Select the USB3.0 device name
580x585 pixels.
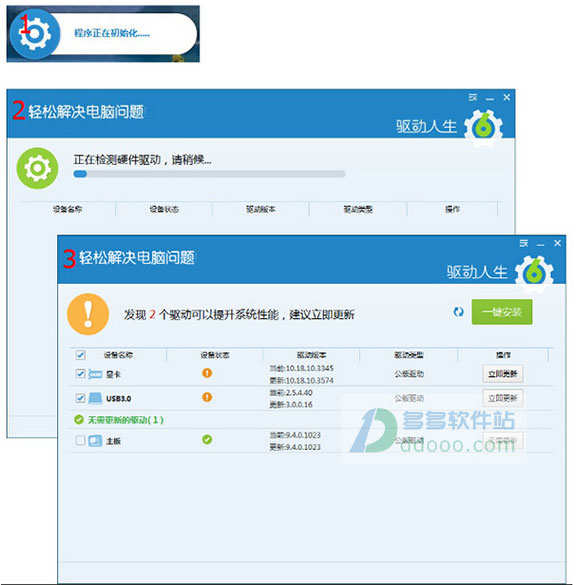119,398
